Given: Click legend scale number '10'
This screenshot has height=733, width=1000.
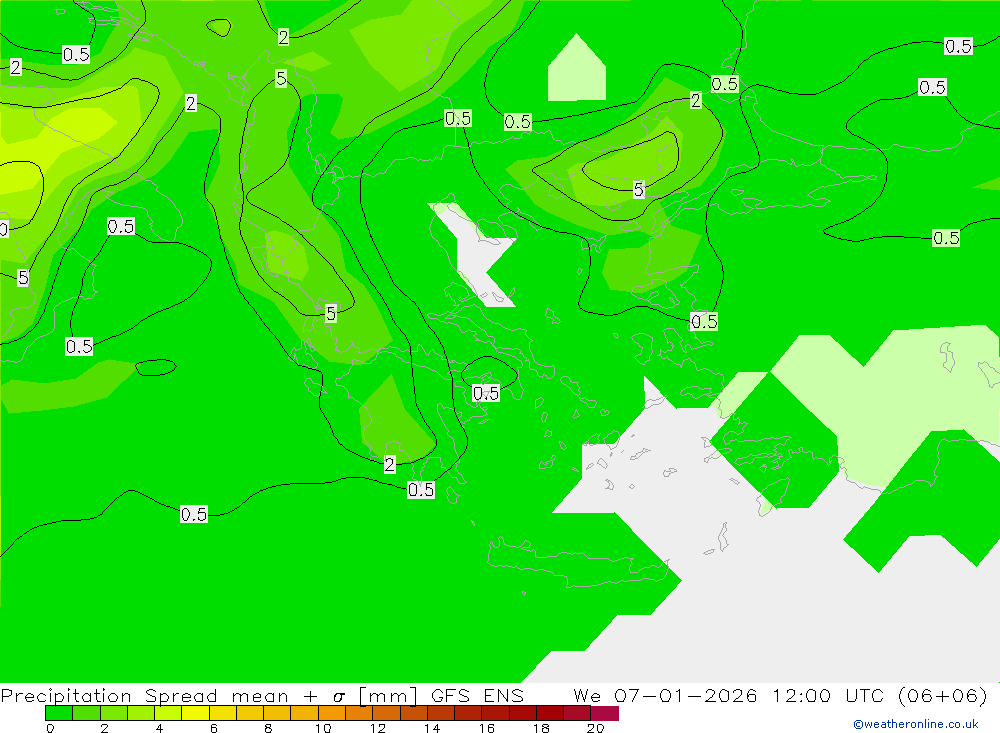Looking at the screenshot, I should [323, 728].
